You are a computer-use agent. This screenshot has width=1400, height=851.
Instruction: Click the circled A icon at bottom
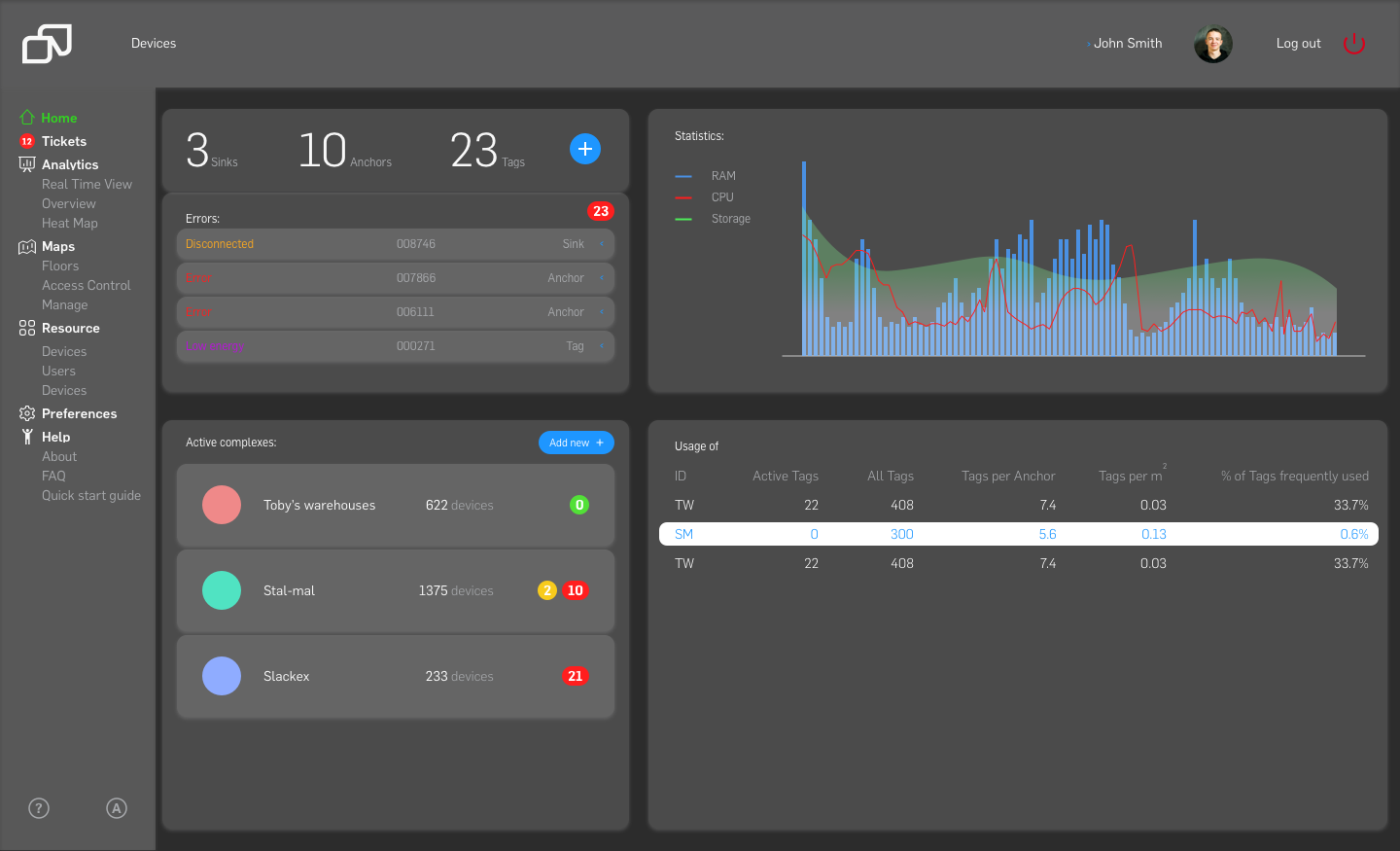pos(117,808)
